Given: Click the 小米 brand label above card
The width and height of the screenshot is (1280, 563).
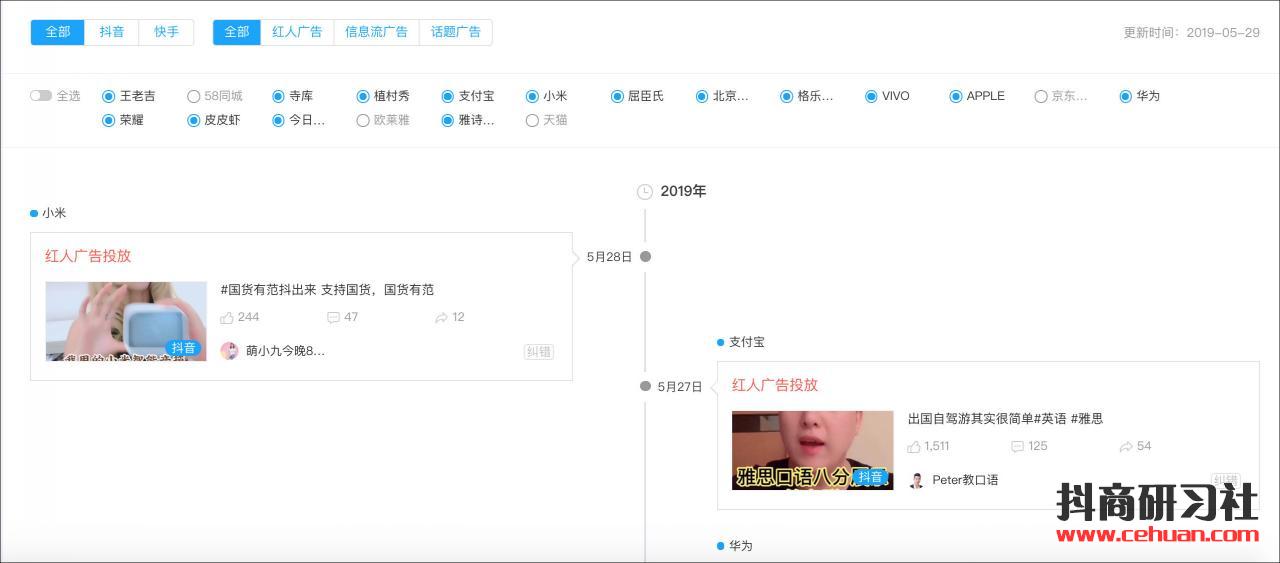Looking at the screenshot, I should (54, 213).
